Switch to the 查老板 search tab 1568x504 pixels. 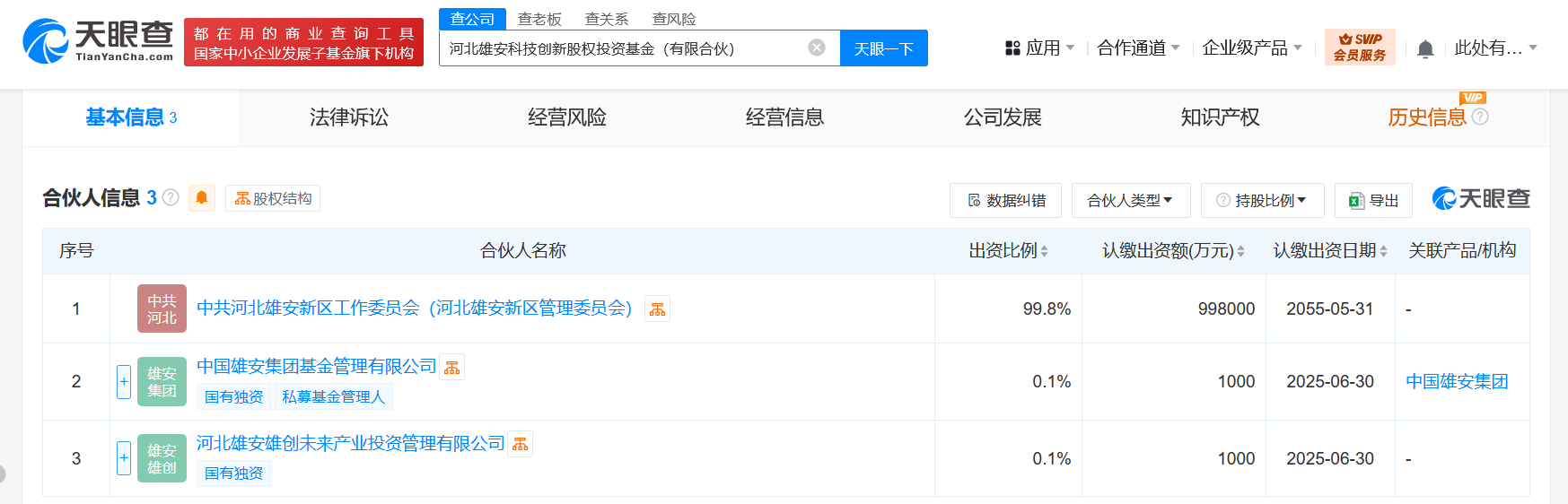[539, 19]
